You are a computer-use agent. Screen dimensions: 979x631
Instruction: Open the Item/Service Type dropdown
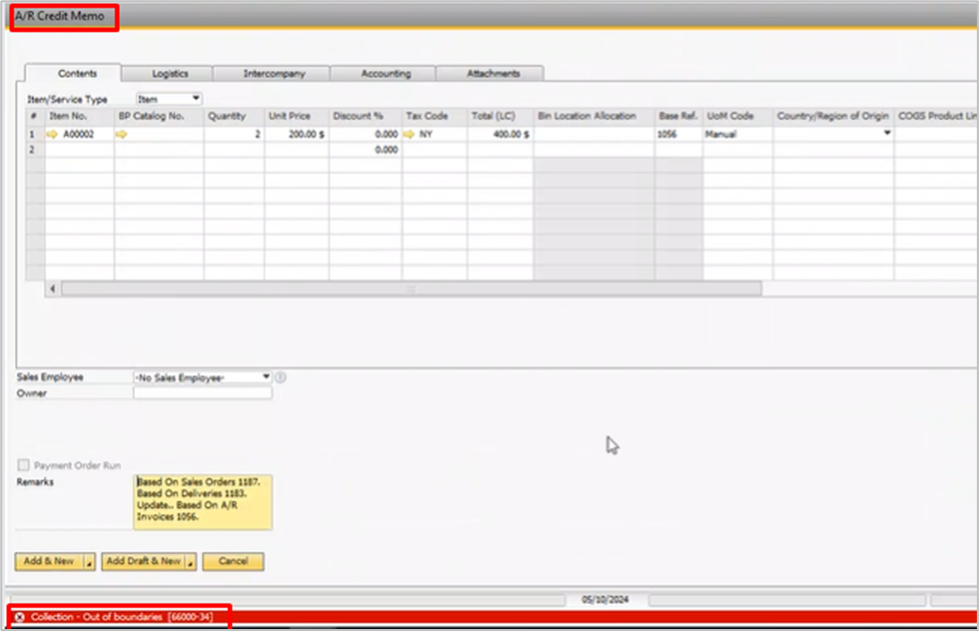pyautogui.click(x=195, y=99)
